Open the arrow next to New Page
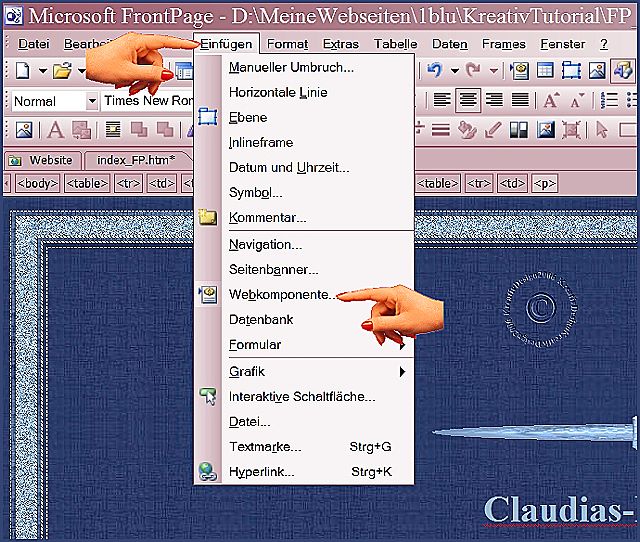 tap(42, 71)
